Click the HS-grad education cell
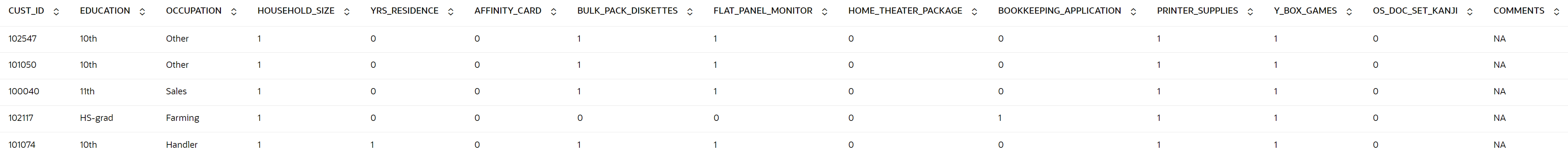 point(96,118)
